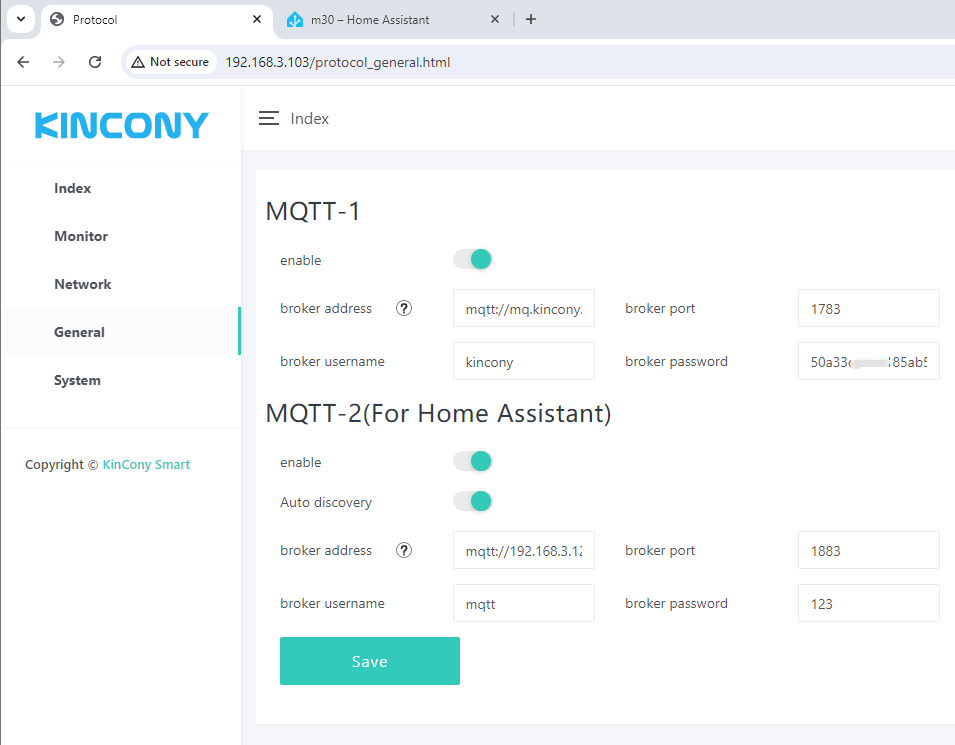Open the KinCony Smart copyright link
This screenshot has height=745, width=955.
[146, 464]
